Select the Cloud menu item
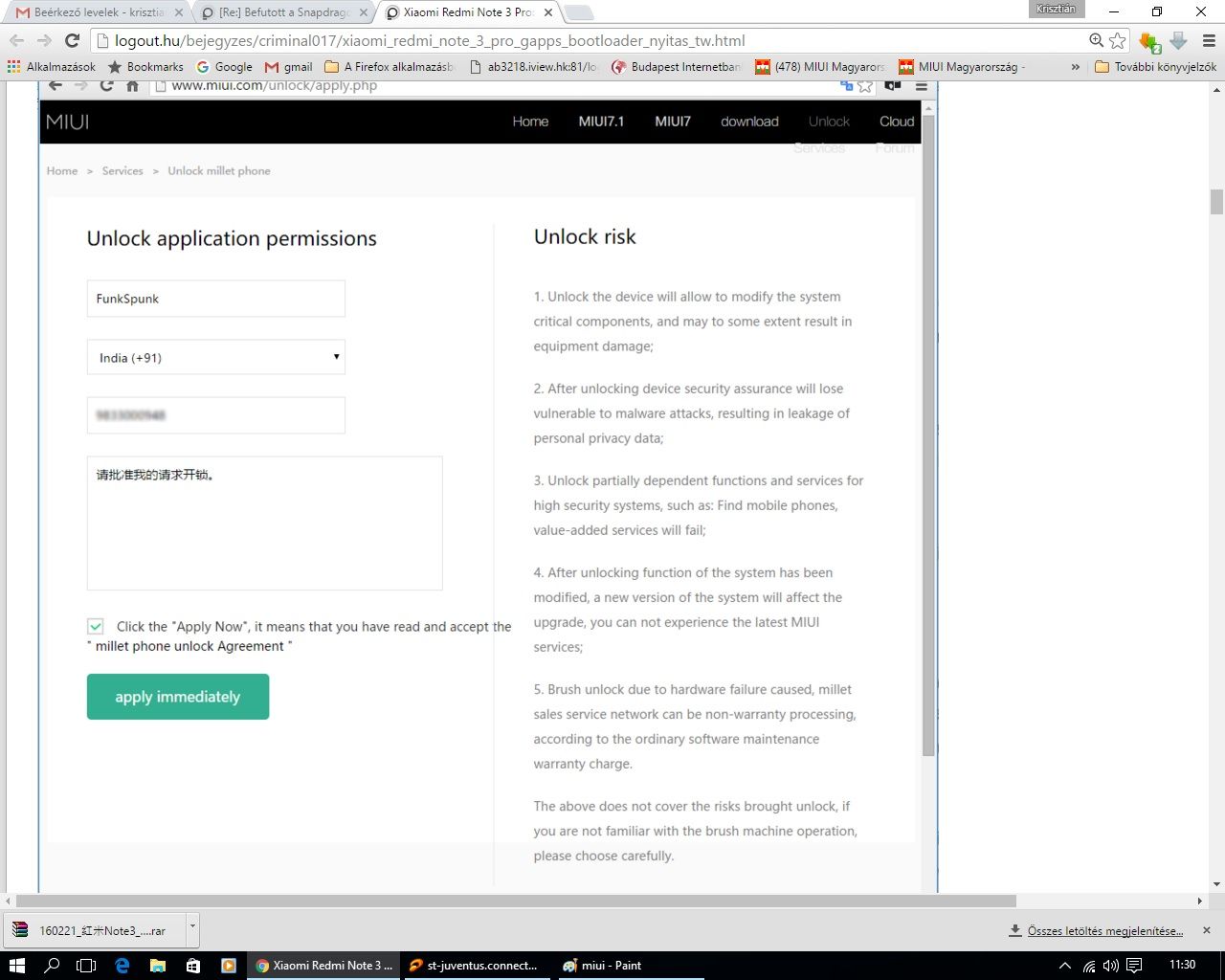 (897, 122)
